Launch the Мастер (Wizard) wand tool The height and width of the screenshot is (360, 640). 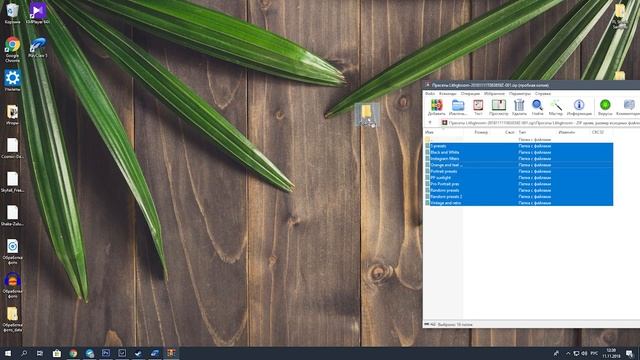[556, 107]
